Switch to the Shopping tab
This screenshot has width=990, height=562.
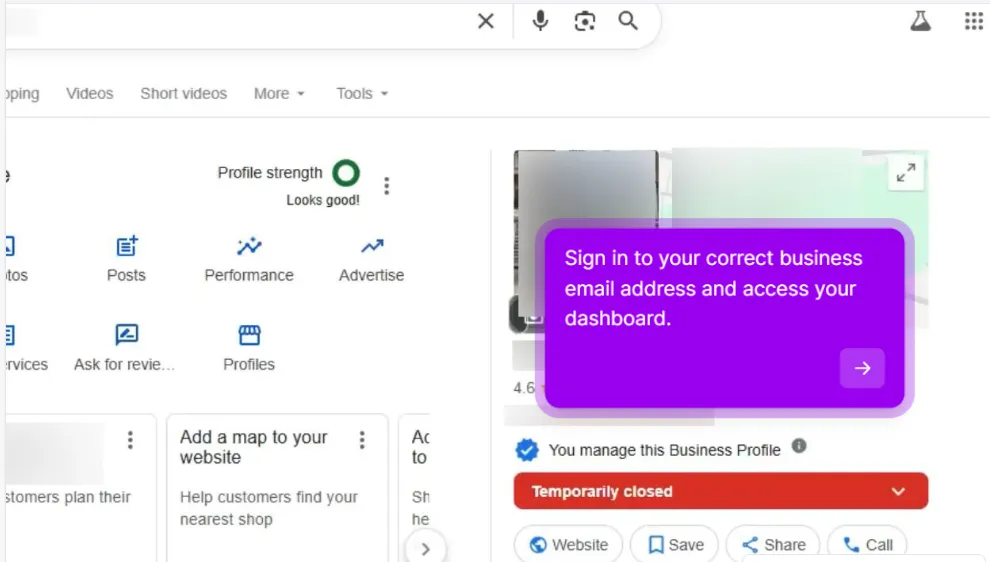coord(21,93)
